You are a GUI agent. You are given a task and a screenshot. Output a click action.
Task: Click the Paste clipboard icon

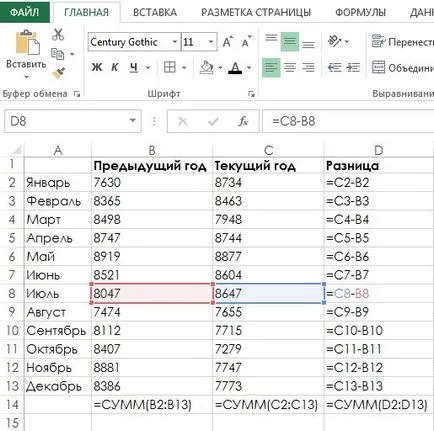point(27,42)
